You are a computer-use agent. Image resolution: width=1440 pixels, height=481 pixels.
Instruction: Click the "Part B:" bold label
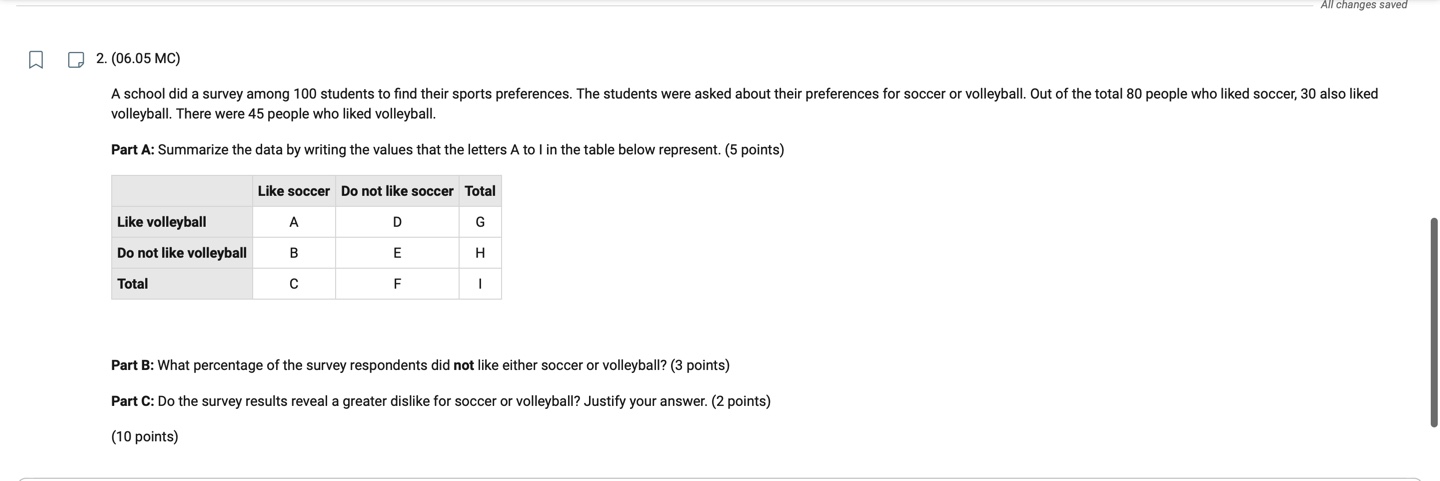(132, 366)
